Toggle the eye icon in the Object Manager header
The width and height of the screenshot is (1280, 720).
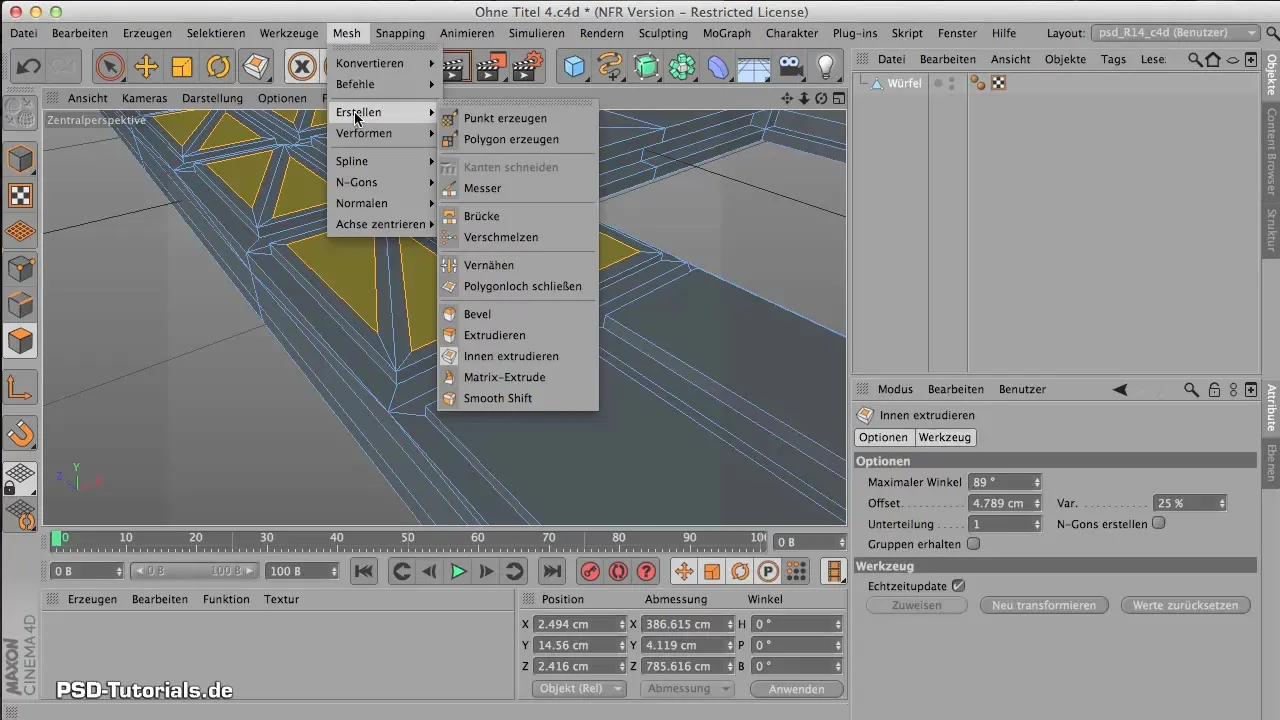coord(1233,59)
